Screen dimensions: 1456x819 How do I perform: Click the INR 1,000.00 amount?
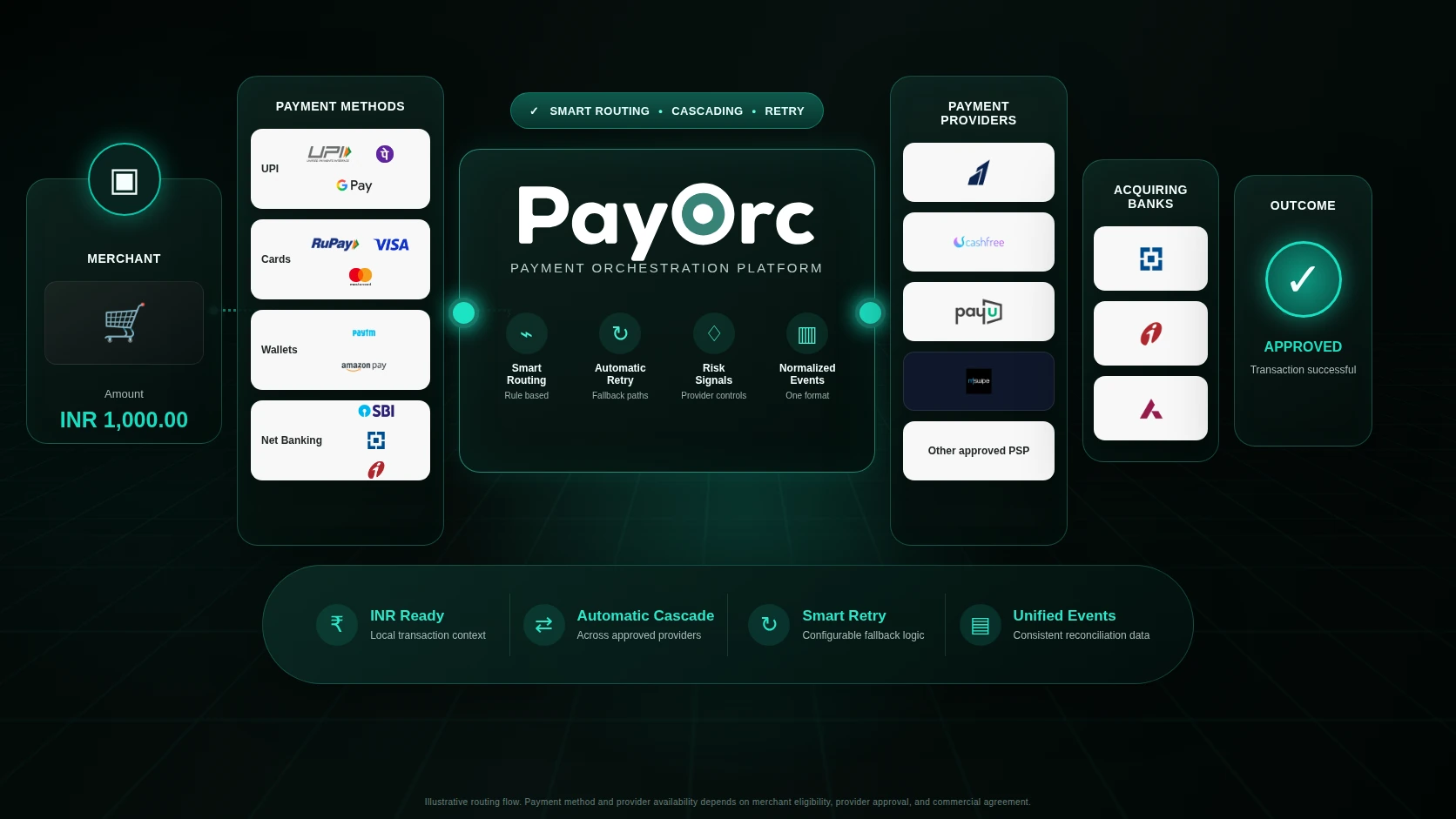click(x=124, y=420)
